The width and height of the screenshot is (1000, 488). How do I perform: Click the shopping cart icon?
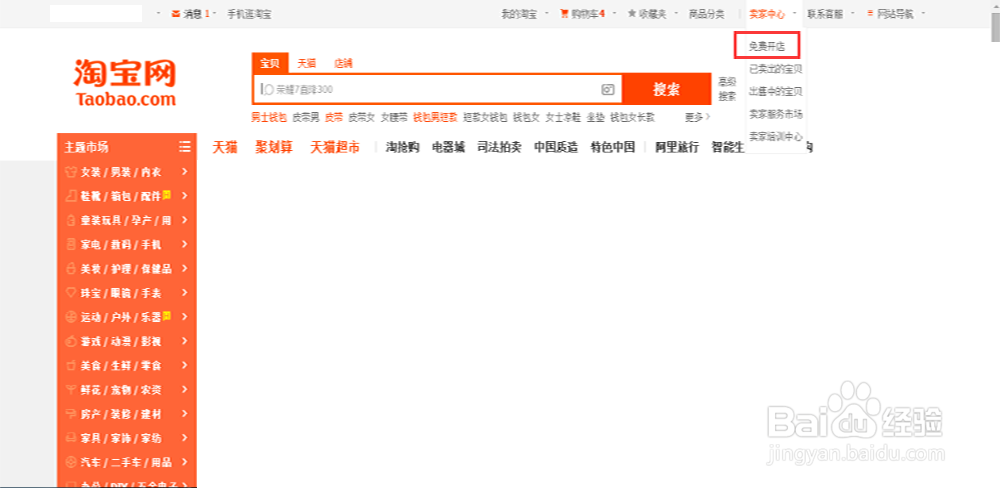pos(564,13)
